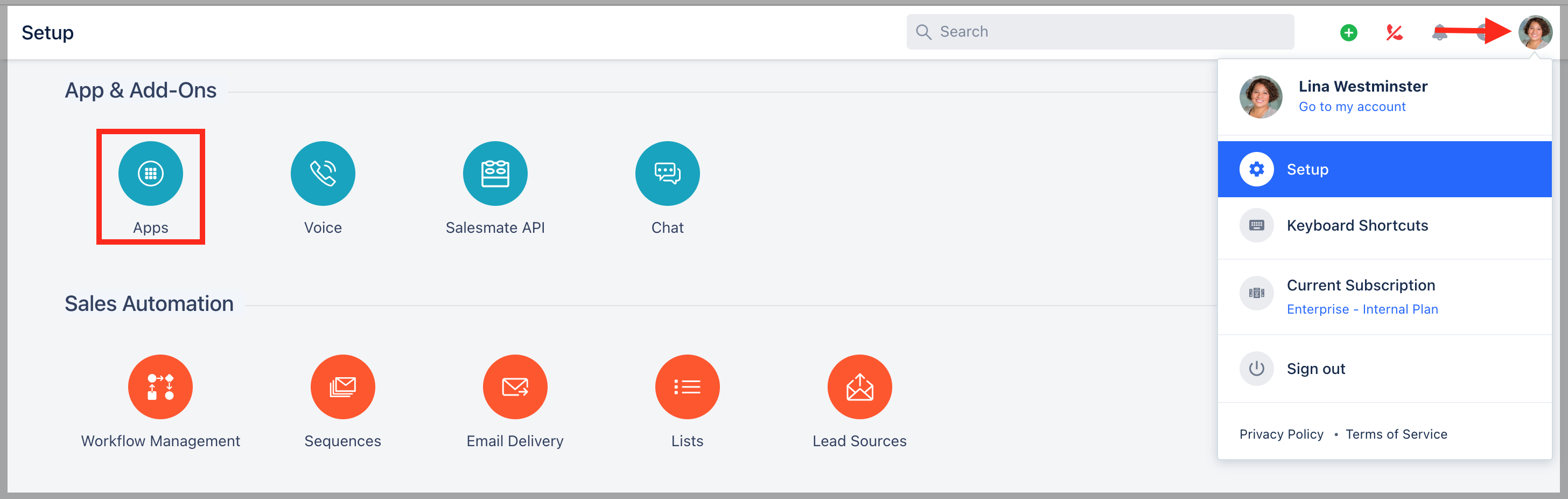This screenshot has width=1568, height=499.
Task: Click the App & Add-Ons heading
Action: [141, 90]
